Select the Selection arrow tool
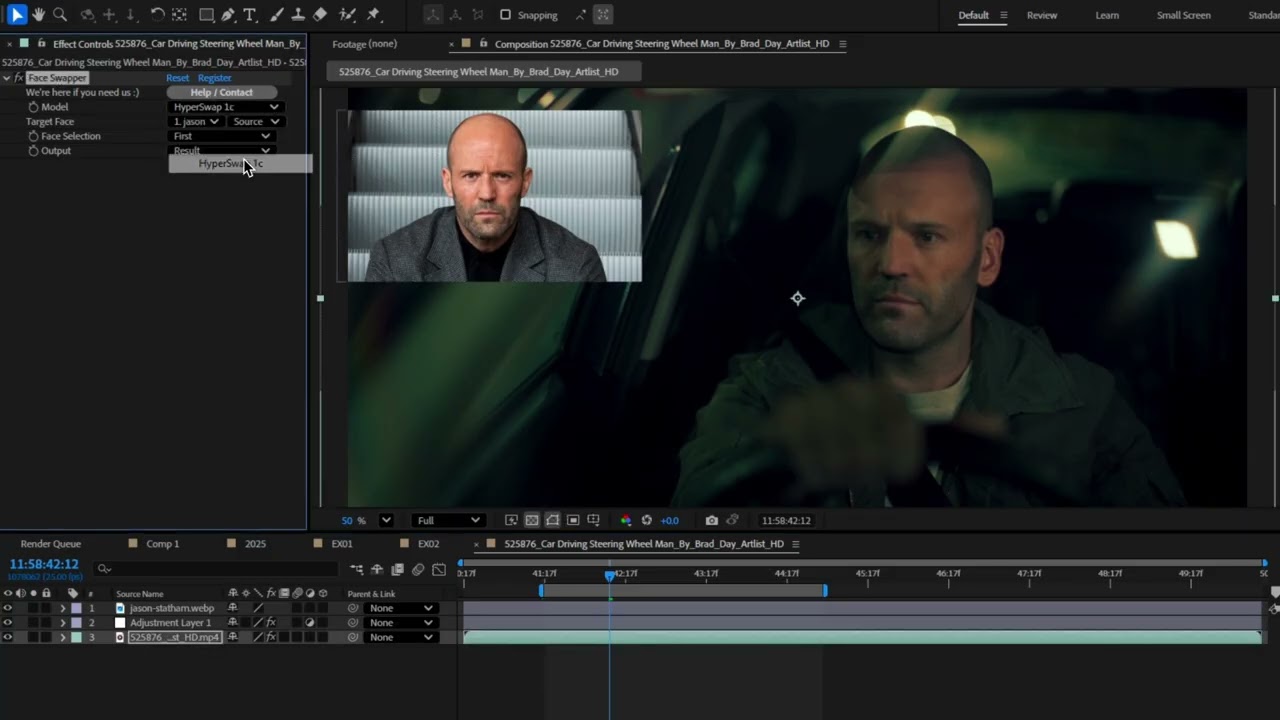 pyautogui.click(x=17, y=15)
